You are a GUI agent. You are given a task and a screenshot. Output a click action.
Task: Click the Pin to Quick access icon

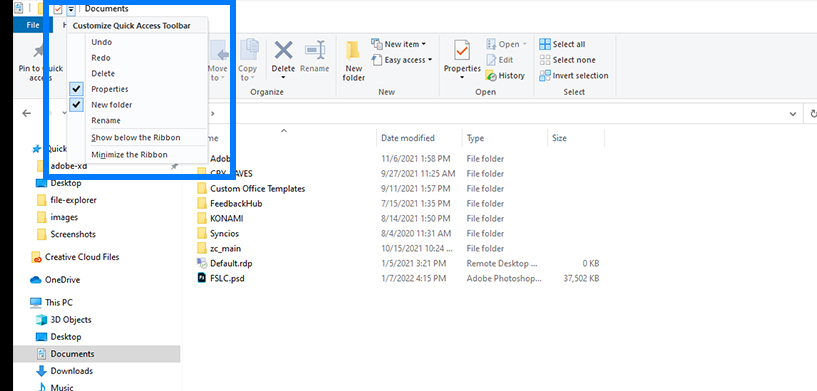[x=39, y=51]
